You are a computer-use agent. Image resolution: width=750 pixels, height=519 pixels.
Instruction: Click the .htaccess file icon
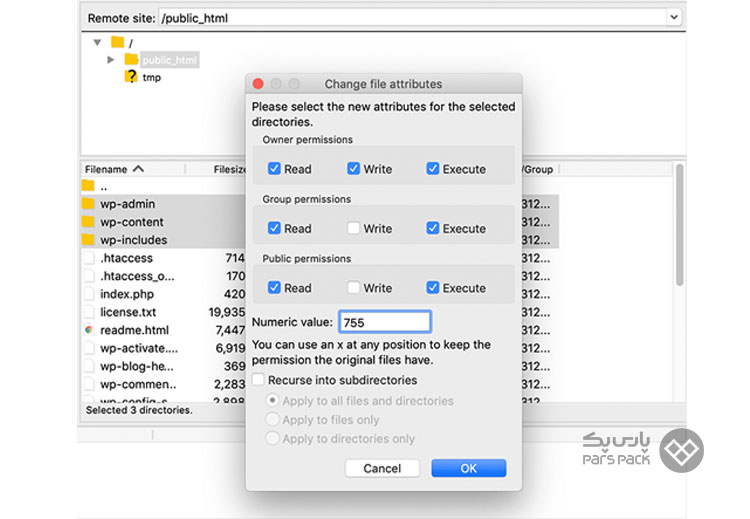coord(89,258)
